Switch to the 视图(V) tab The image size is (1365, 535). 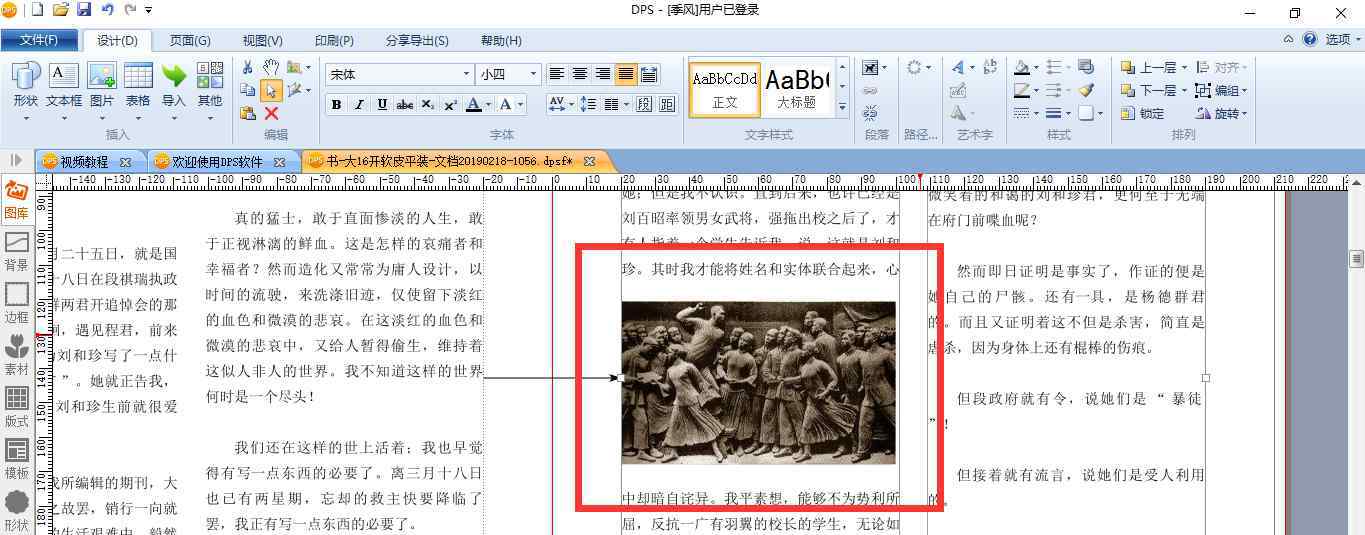tap(262, 40)
